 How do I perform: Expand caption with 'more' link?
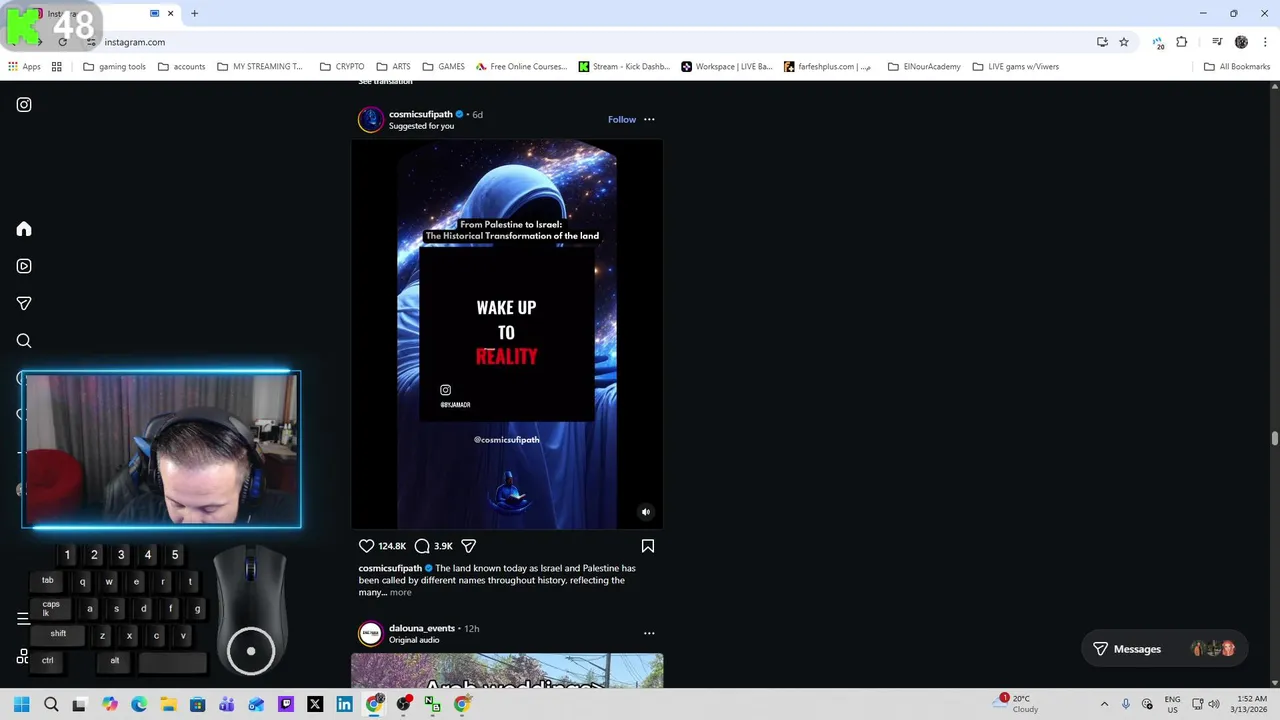[400, 592]
